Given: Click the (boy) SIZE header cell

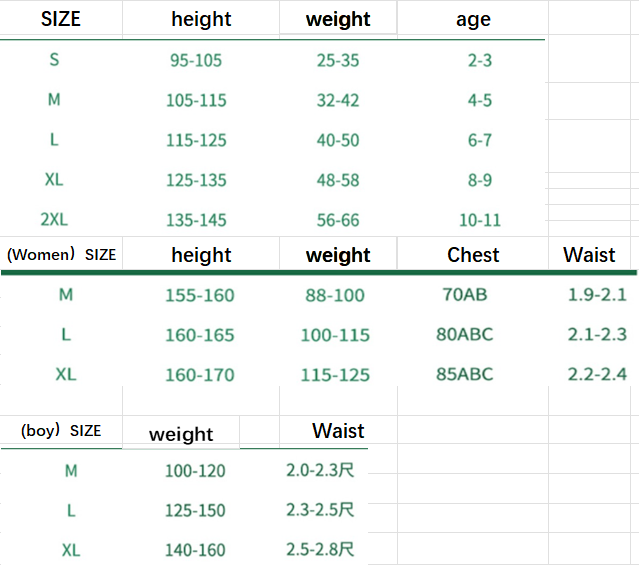Looking at the screenshot, I should click(x=62, y=430).
